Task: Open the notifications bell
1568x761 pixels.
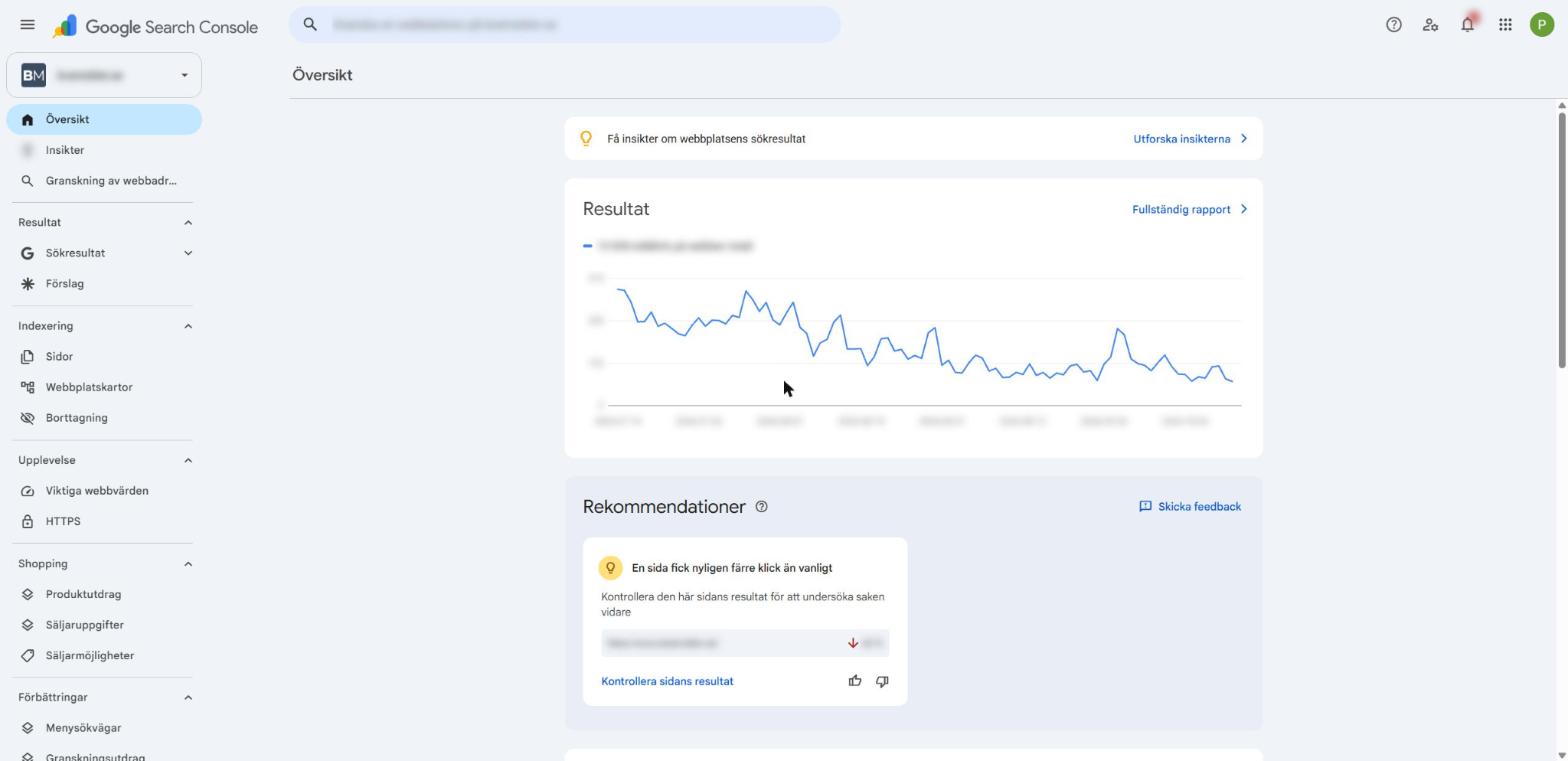Action: [x=1467, y=25]
